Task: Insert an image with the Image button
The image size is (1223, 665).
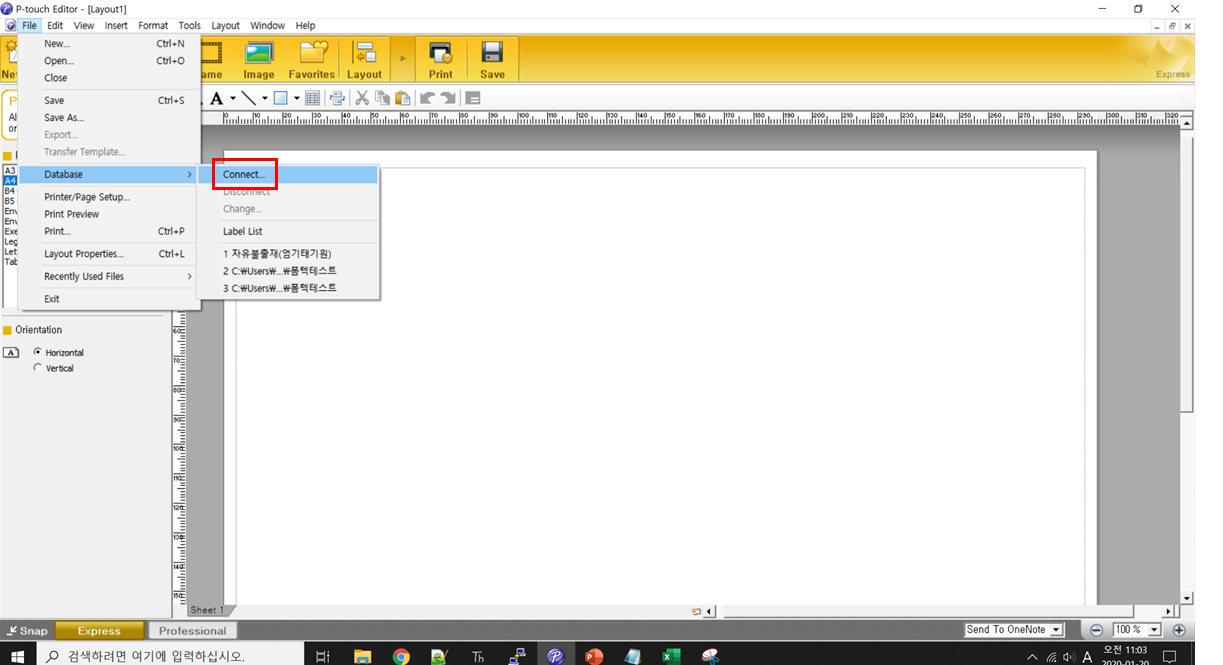Action: (x=259, y=60)
